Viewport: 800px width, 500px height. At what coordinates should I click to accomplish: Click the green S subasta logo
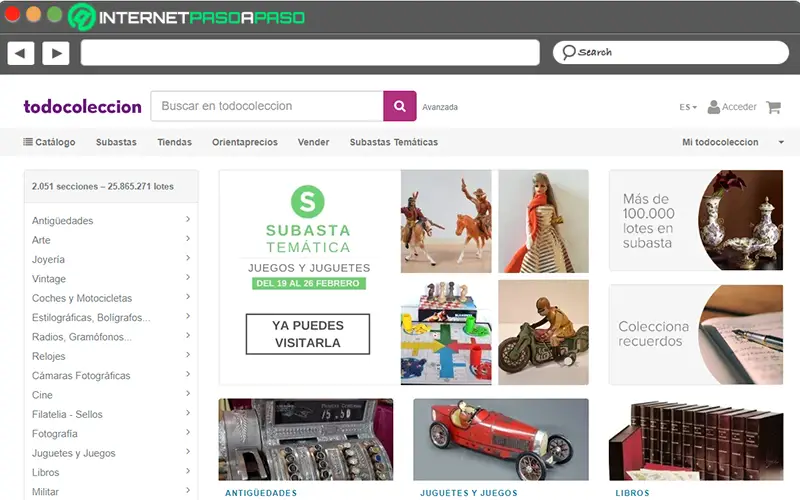308,202
